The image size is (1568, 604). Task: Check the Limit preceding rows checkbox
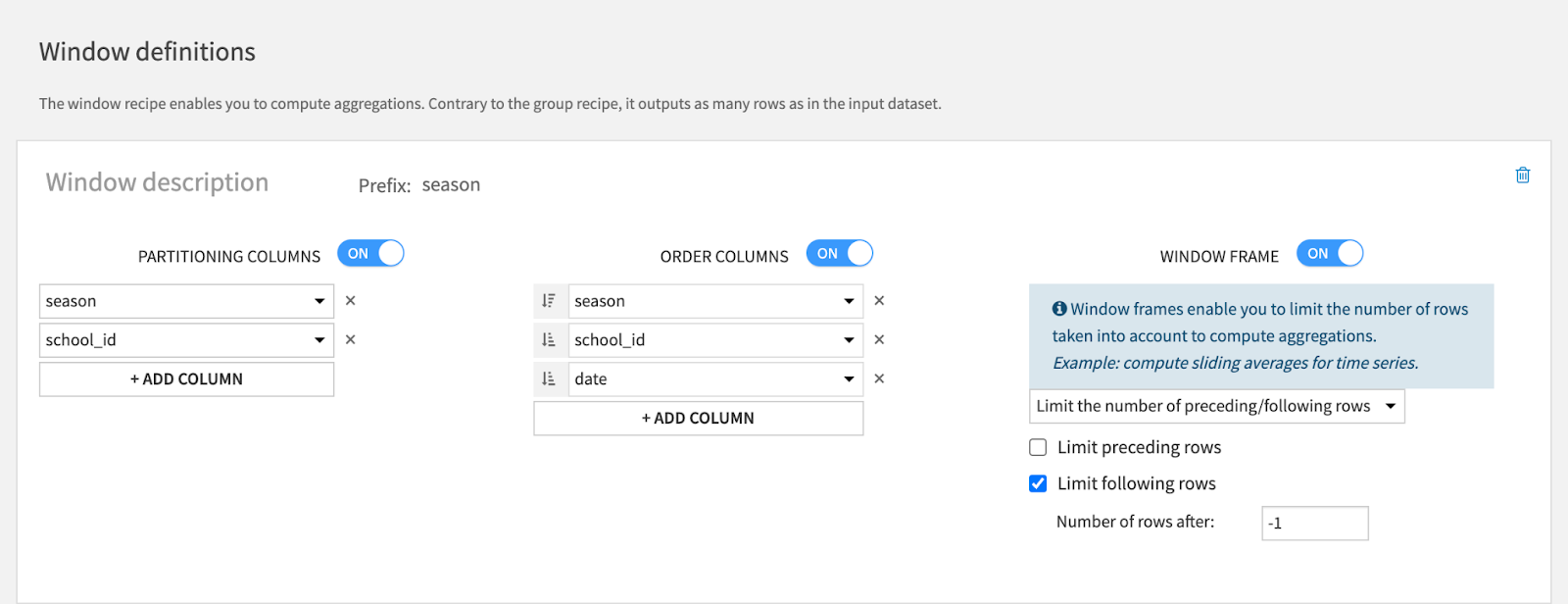1038,448
